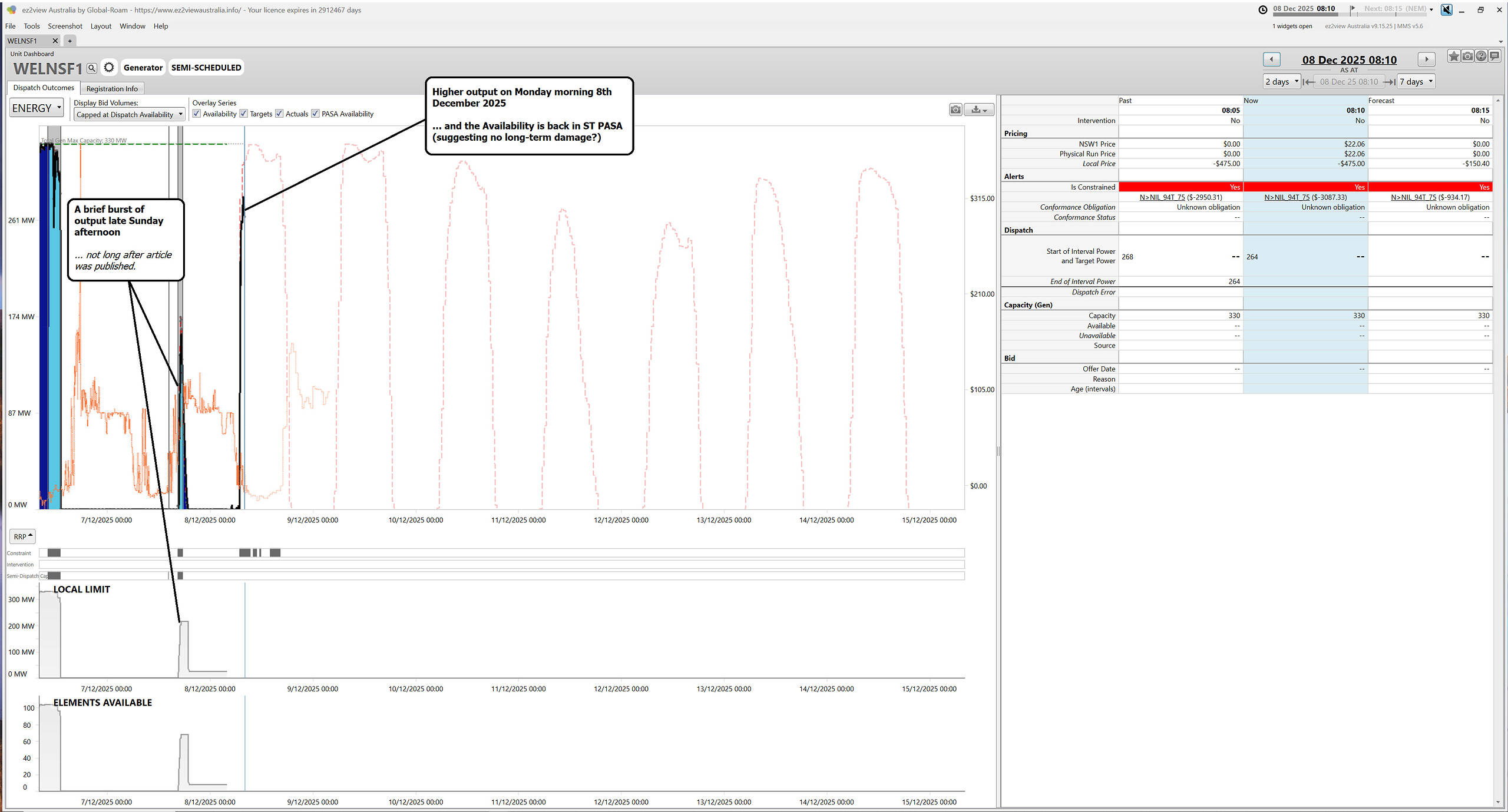This screenshot has width=1508, height=812.
Task: Open the ENERGY commodity dropdown
Action: tap(37, 108)
